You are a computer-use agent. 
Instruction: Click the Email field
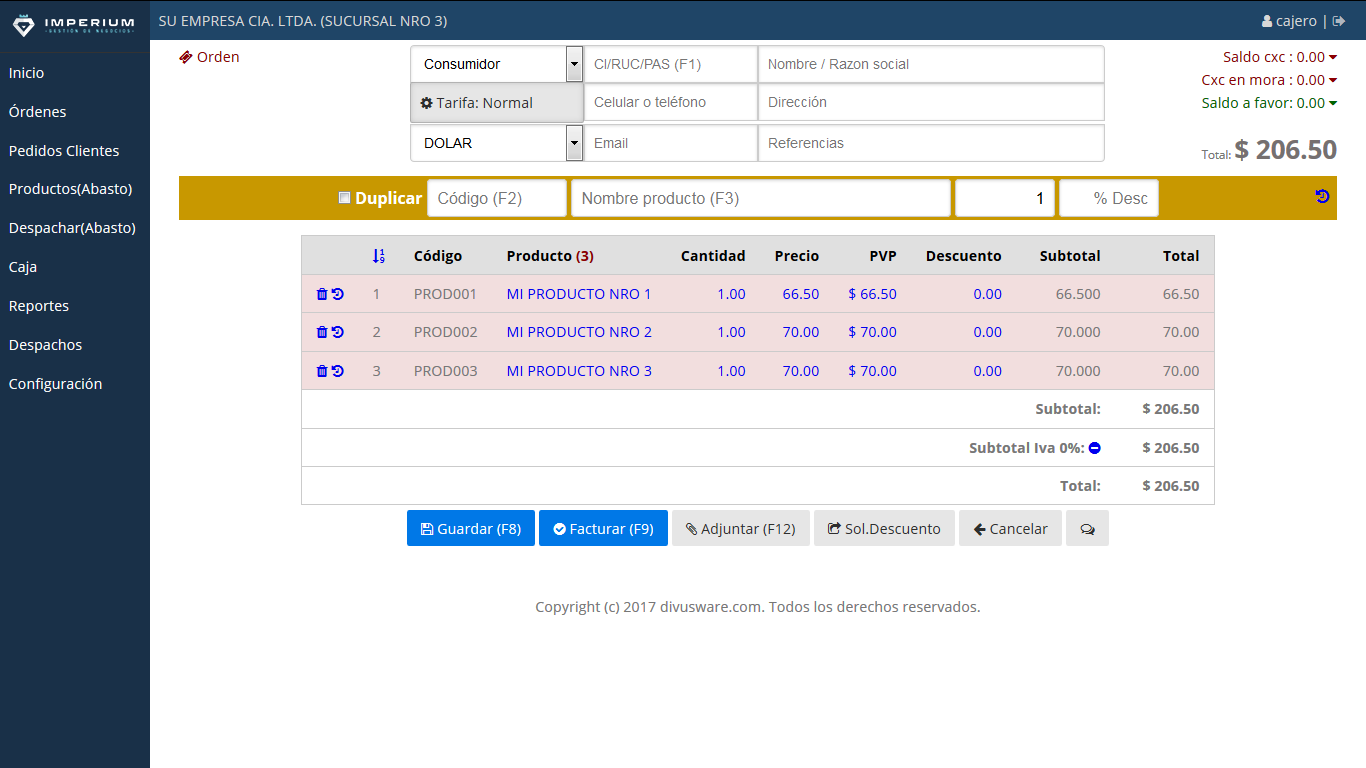point(671,143)
